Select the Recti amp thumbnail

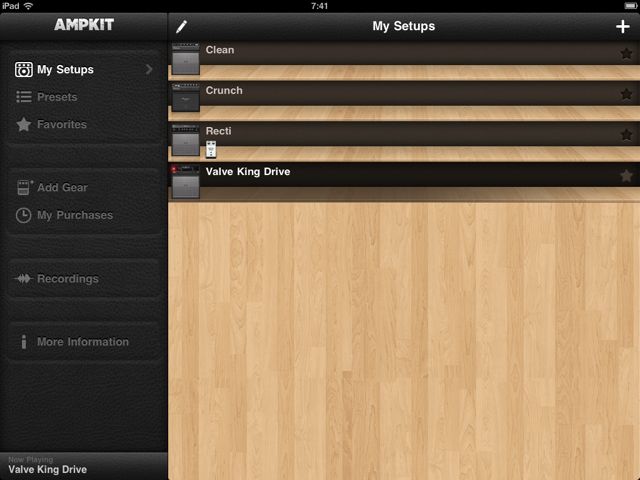[186, 140]
